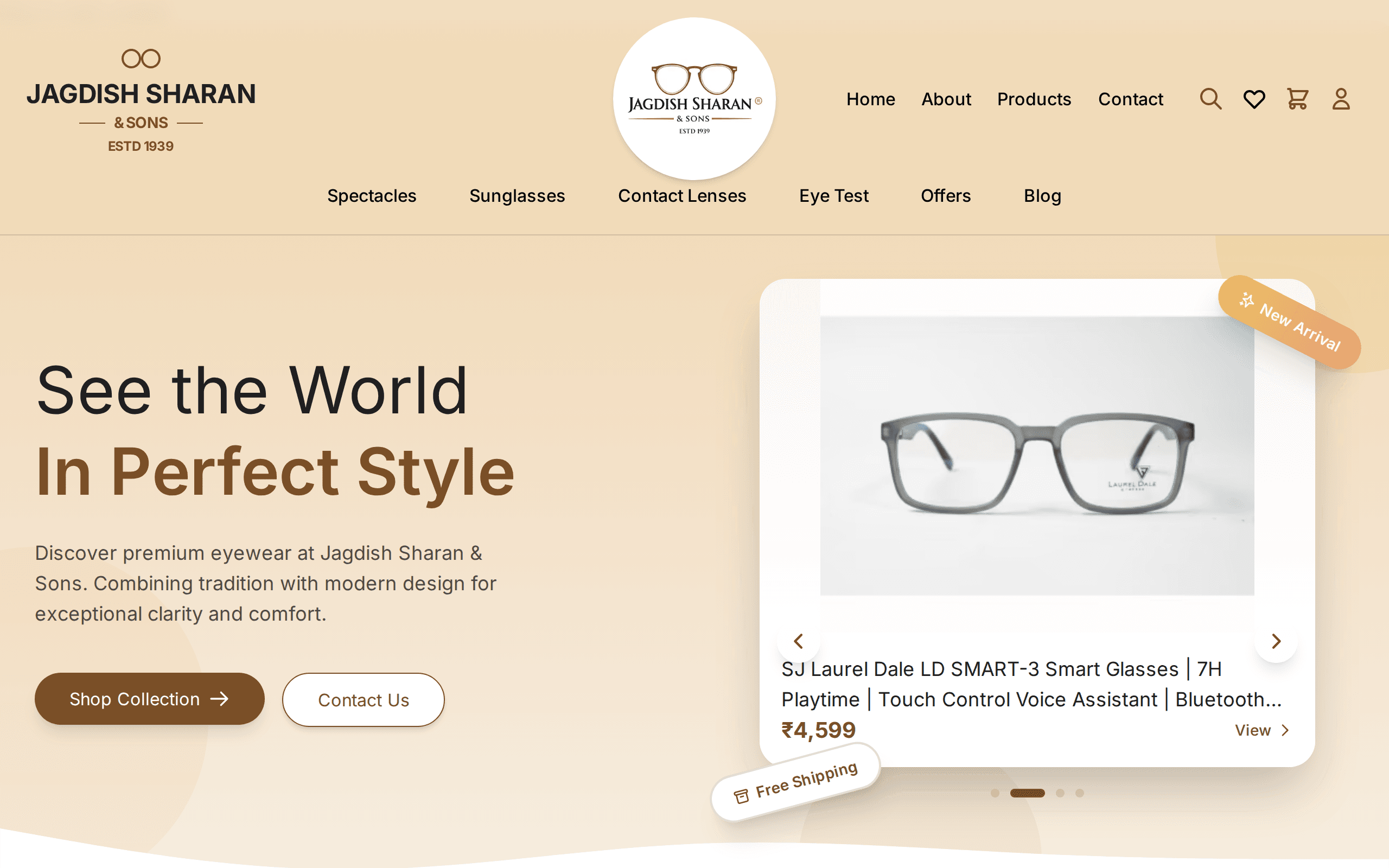Go to the previous carousel slide
Viewport: 1389px width, 868px height.
click(799, 641)
